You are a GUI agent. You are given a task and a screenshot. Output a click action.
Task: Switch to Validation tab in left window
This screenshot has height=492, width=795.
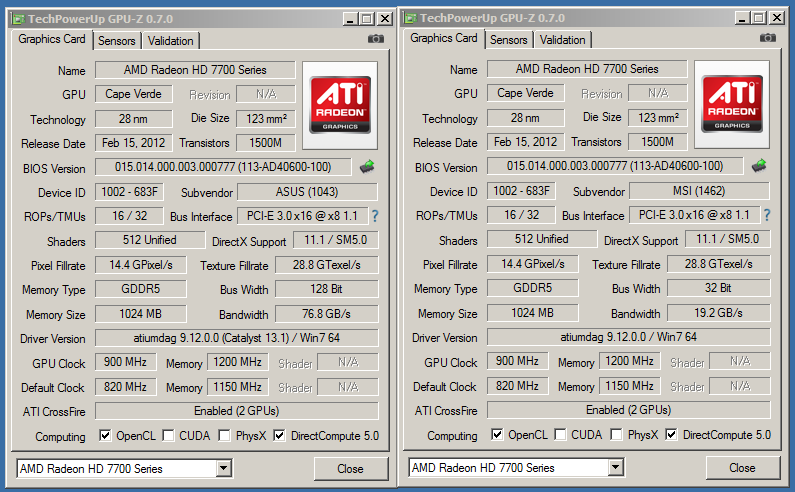(170, 41)
